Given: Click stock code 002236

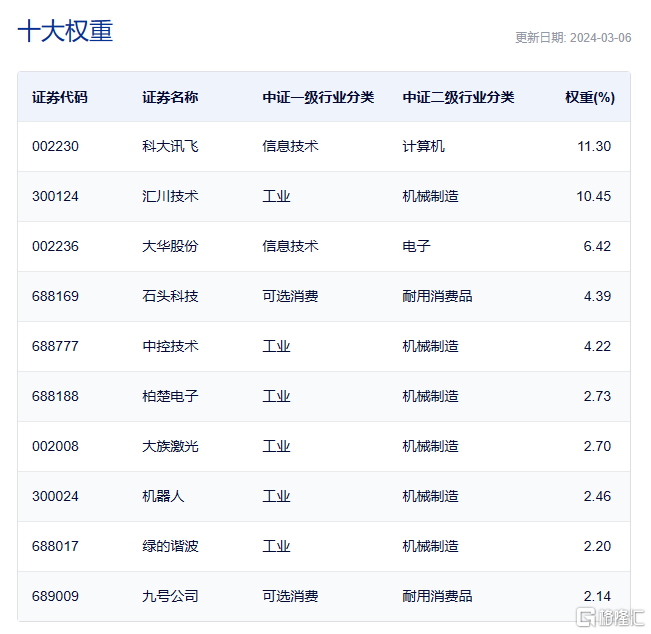Looking at the screenshot, I should 55,247.
